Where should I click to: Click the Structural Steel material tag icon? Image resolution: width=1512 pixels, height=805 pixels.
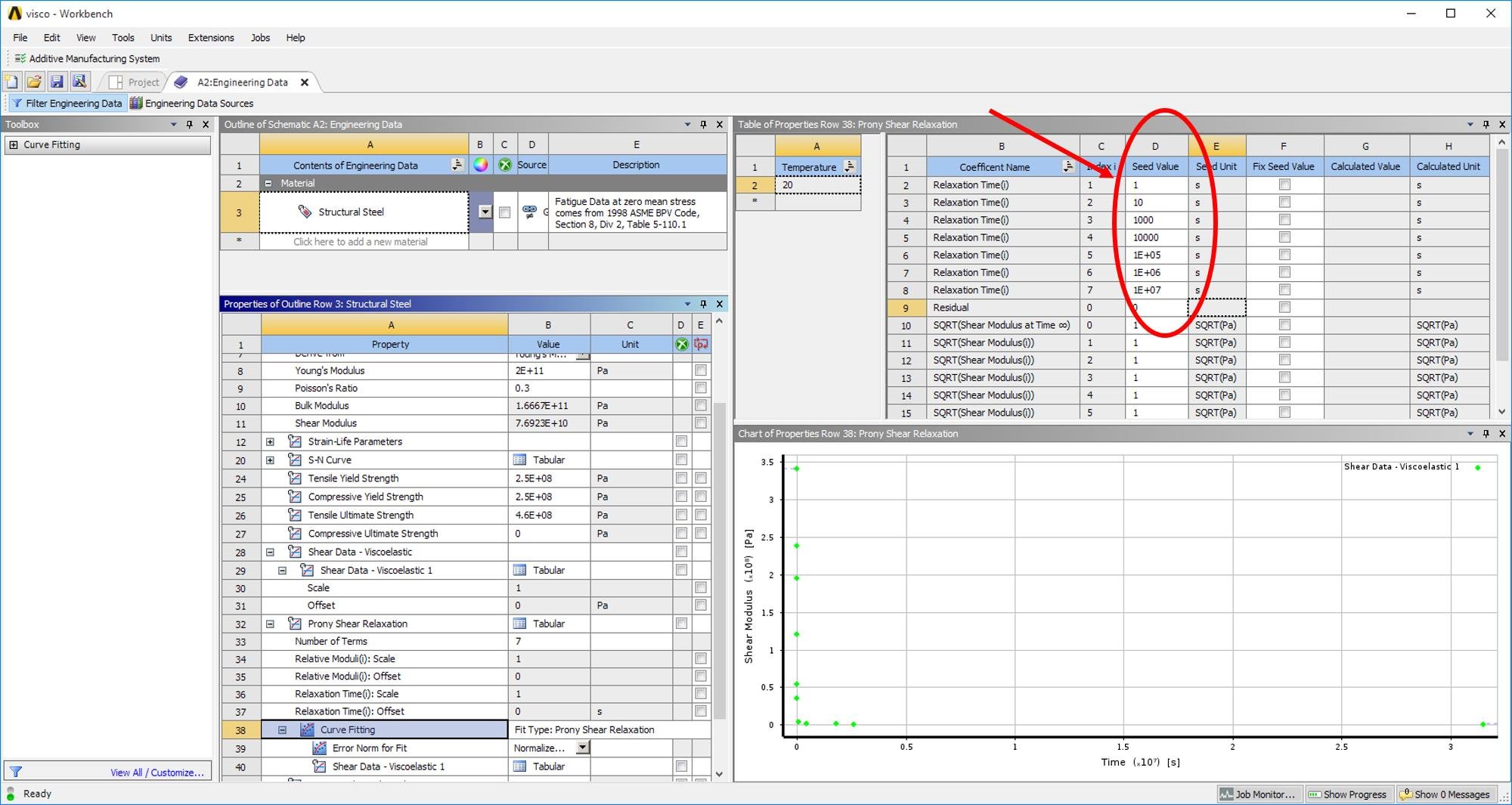point(305,212)
